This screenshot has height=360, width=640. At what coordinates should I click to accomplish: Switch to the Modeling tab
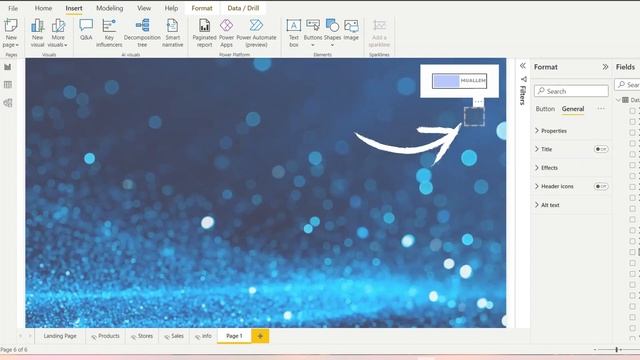[x=109, y=8]
